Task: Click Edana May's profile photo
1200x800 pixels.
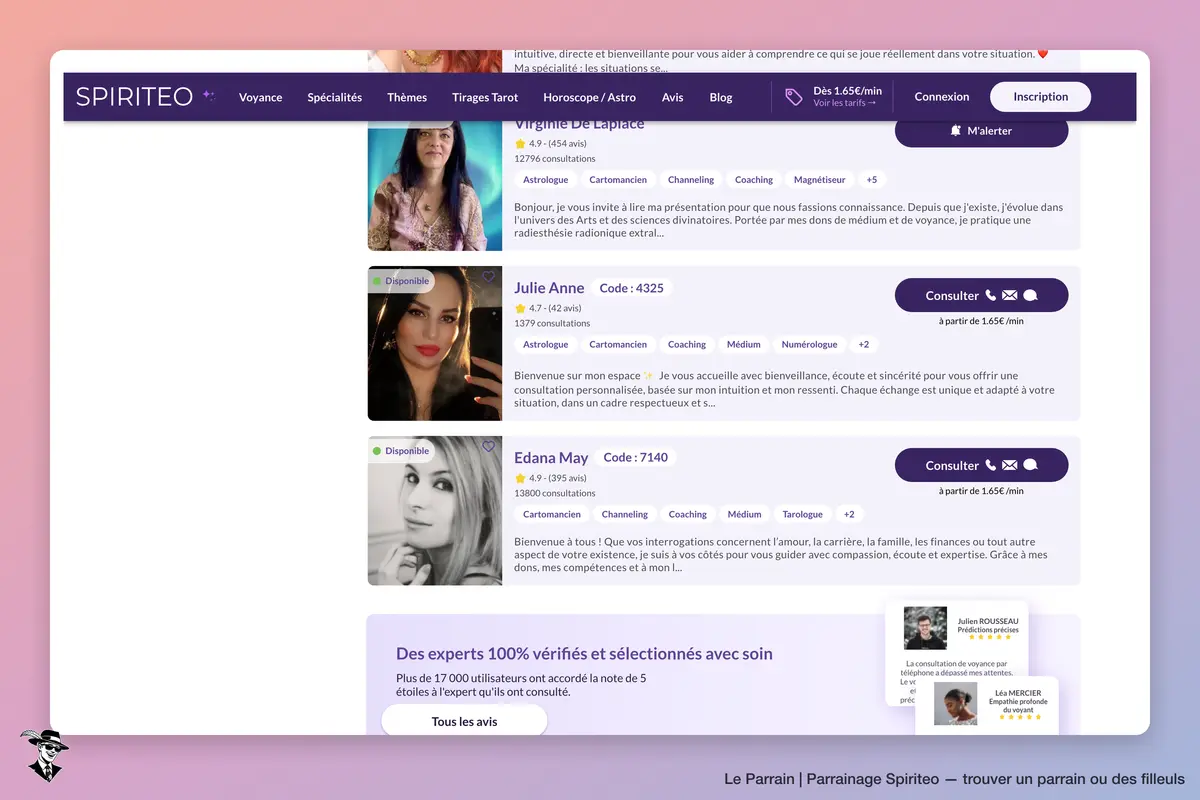Action: pos(435,510)
